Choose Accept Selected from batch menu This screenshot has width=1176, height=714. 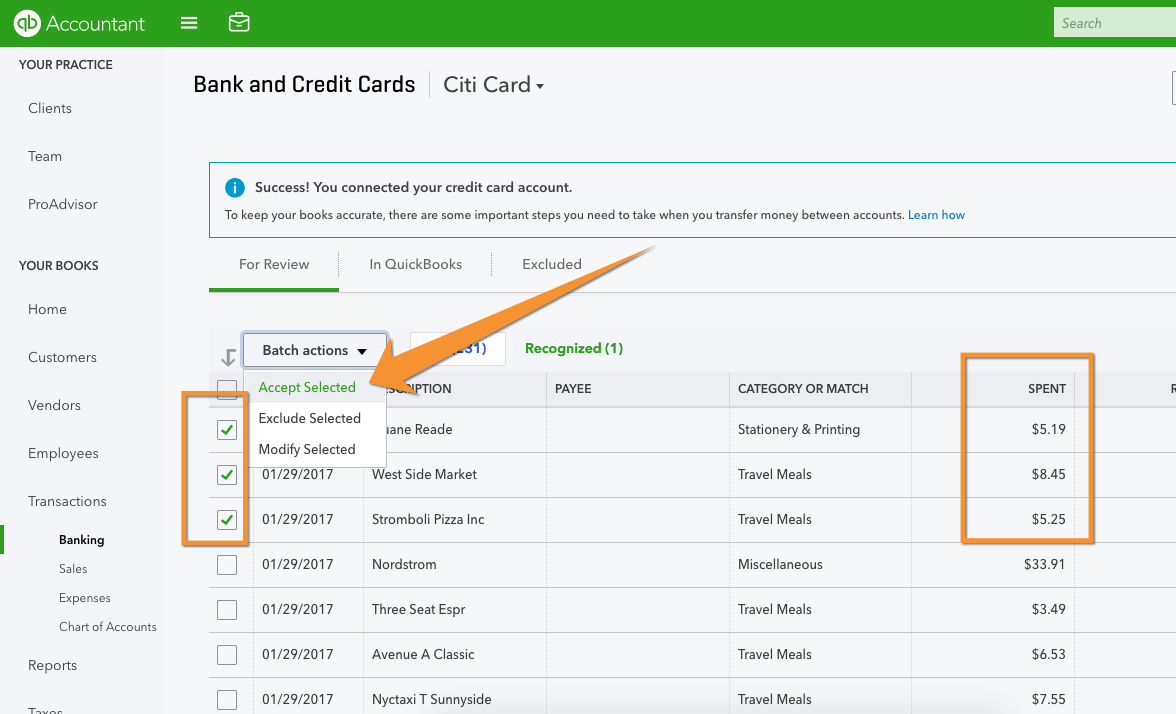pos(307,387)
